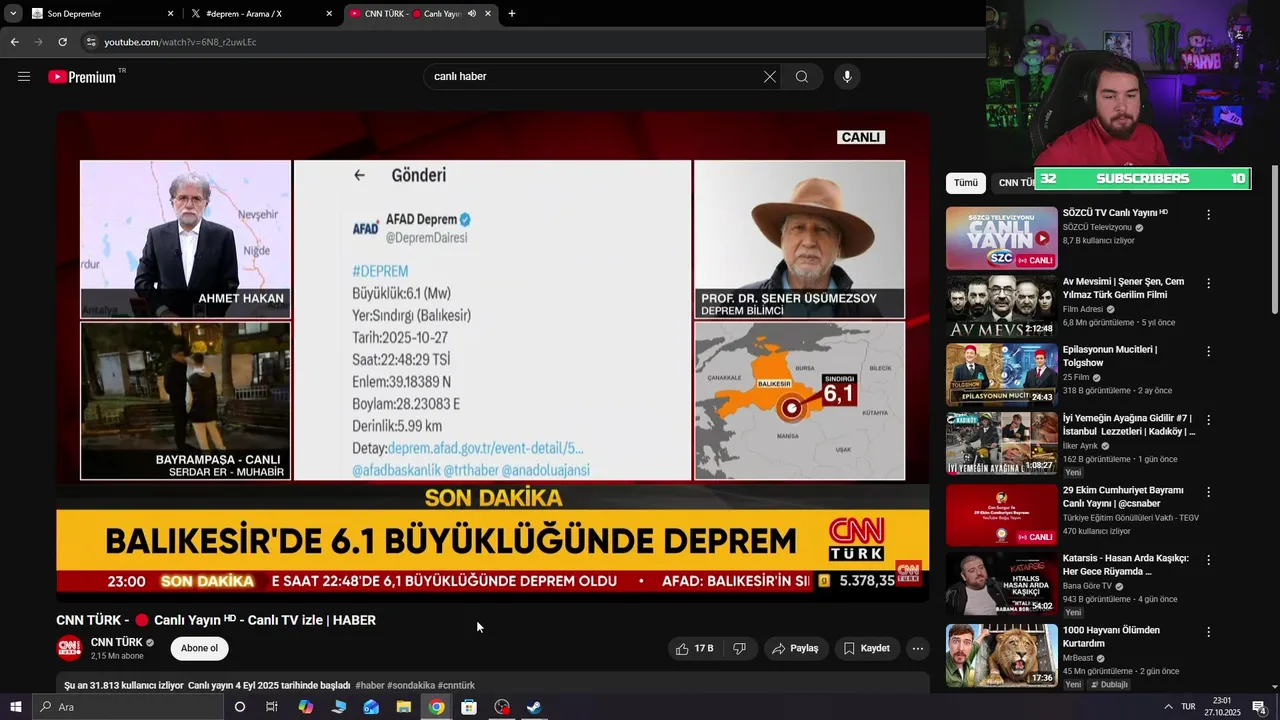Viewport: 1280px width, 720px height.
Task: Open 29 Ekim Cumhuriyet Bayramı Canlı Yayını title
Action: pyautogui.click(x=1123, y=497)
